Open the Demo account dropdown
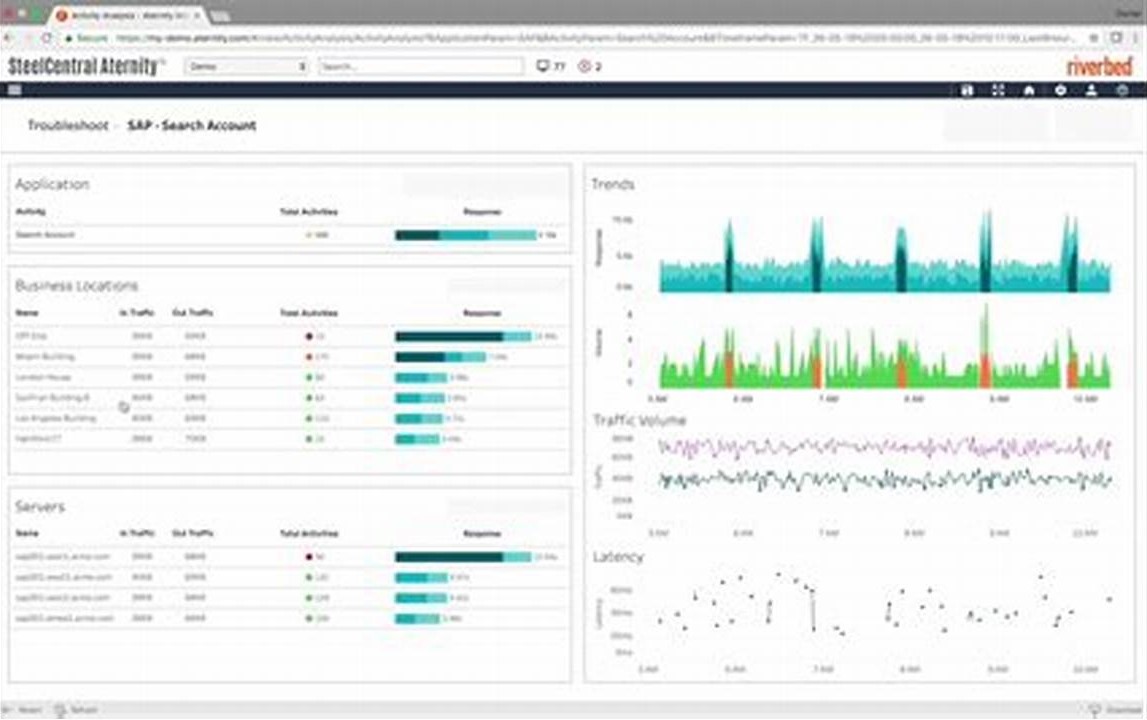 tap(247, 67)
